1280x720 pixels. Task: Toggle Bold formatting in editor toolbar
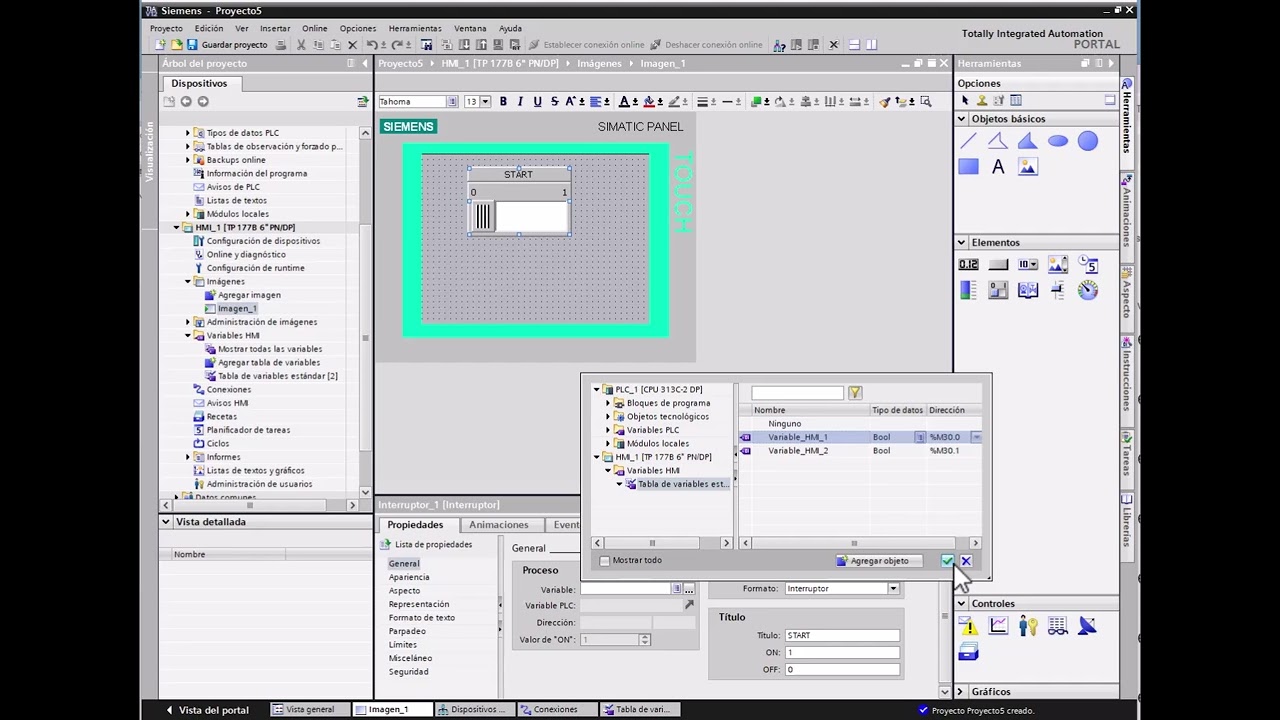[x=503, y=102]
